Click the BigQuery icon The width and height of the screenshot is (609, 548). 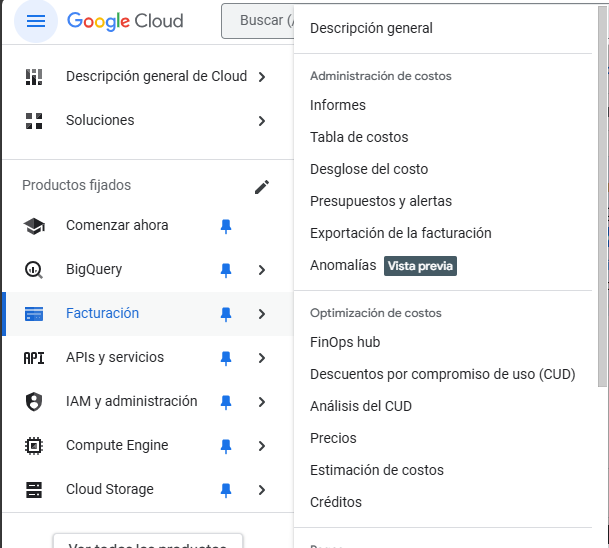point(34,270)
